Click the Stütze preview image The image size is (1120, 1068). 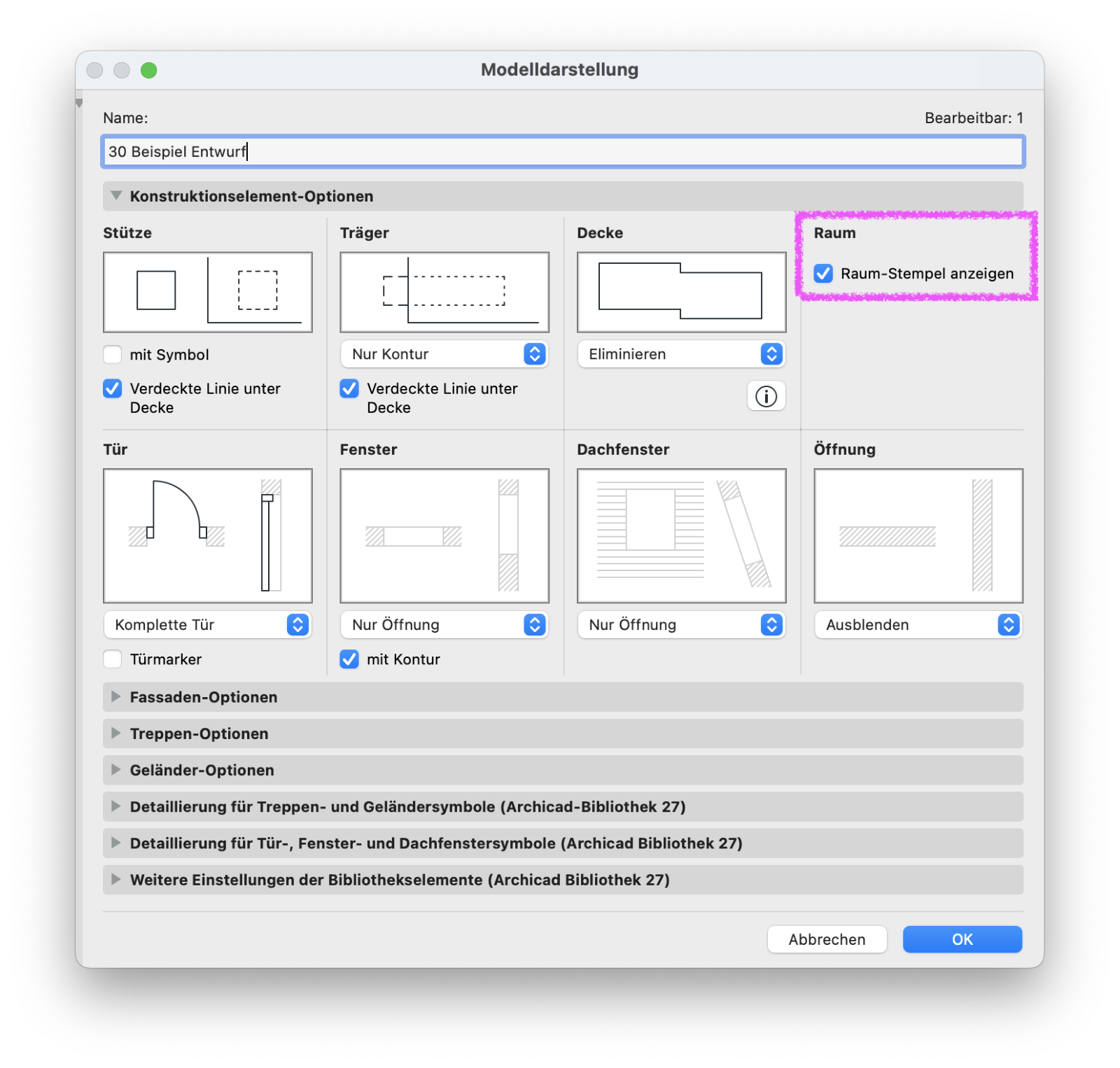coord(207,292)
